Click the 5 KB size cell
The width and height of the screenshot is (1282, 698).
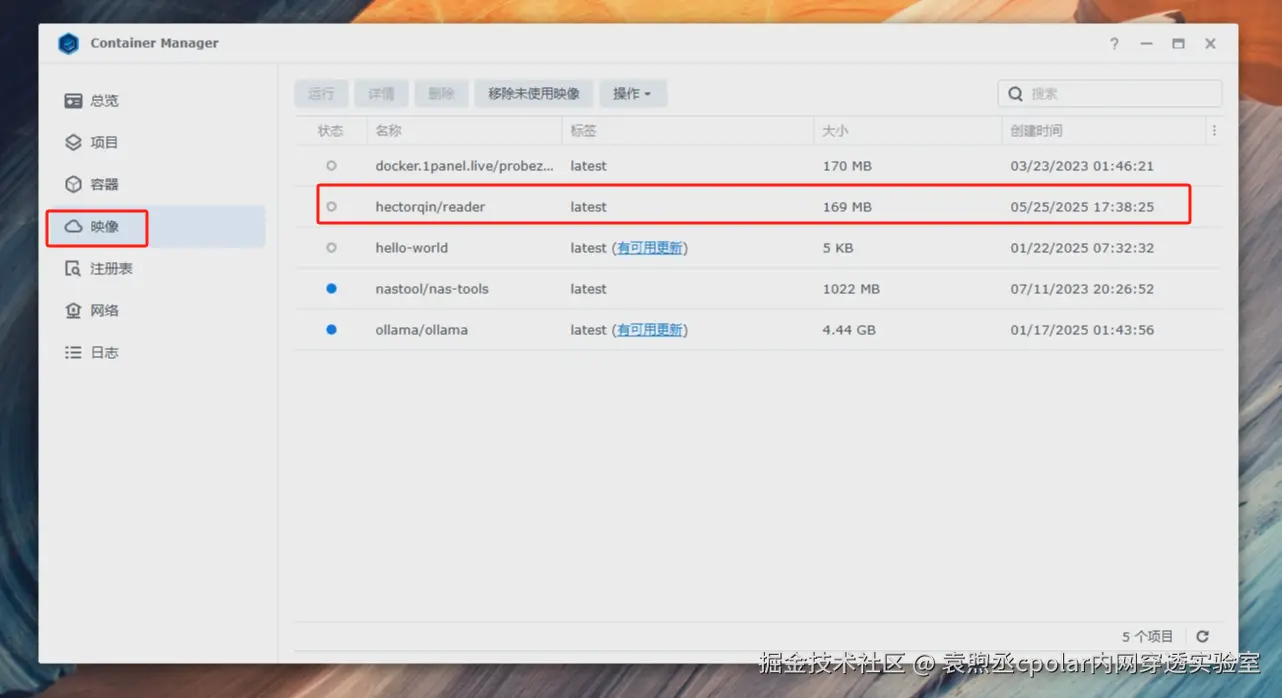coord(837,248)
